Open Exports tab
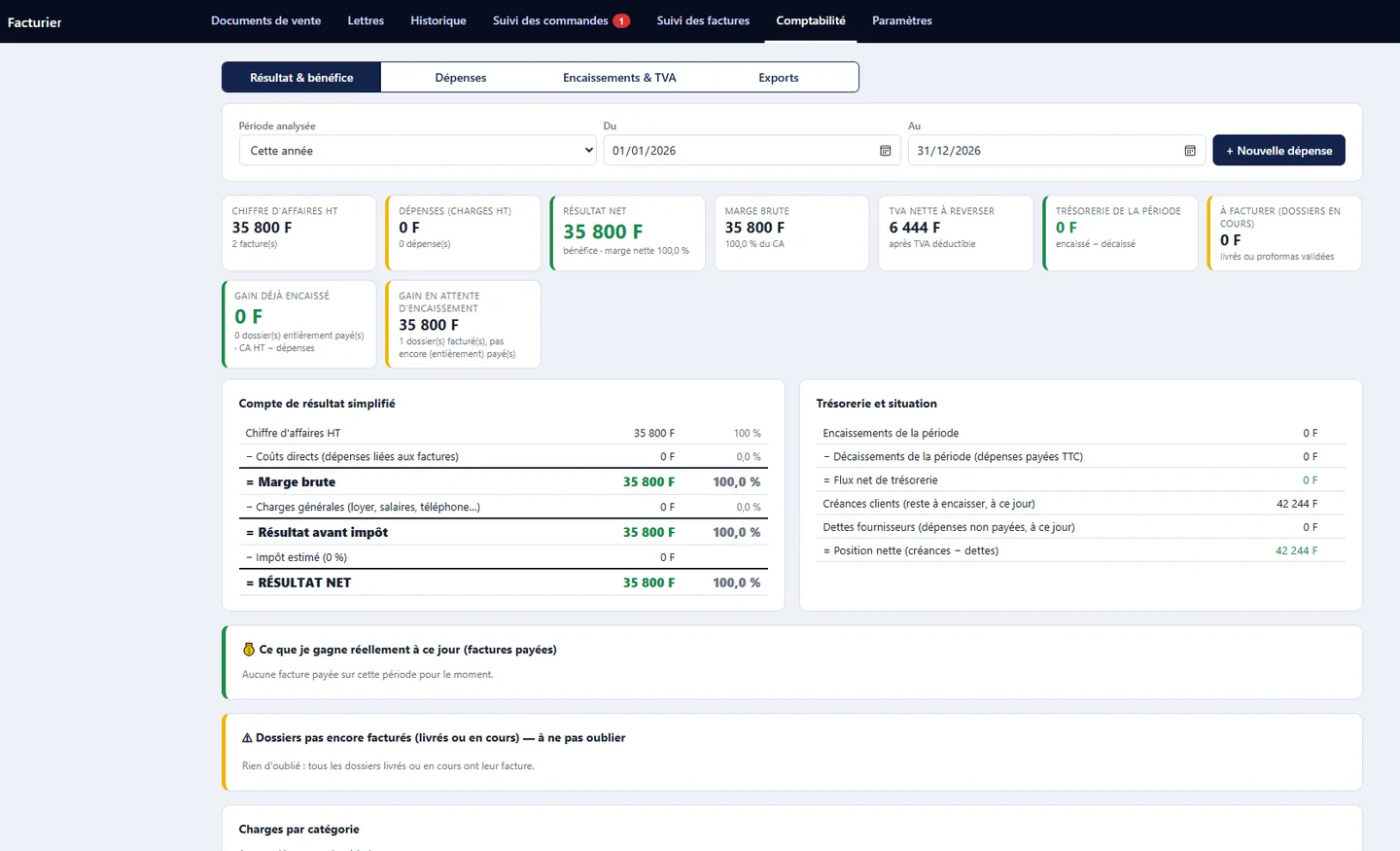This screenshot has width=1400, height=851. (x=779, y=78)
